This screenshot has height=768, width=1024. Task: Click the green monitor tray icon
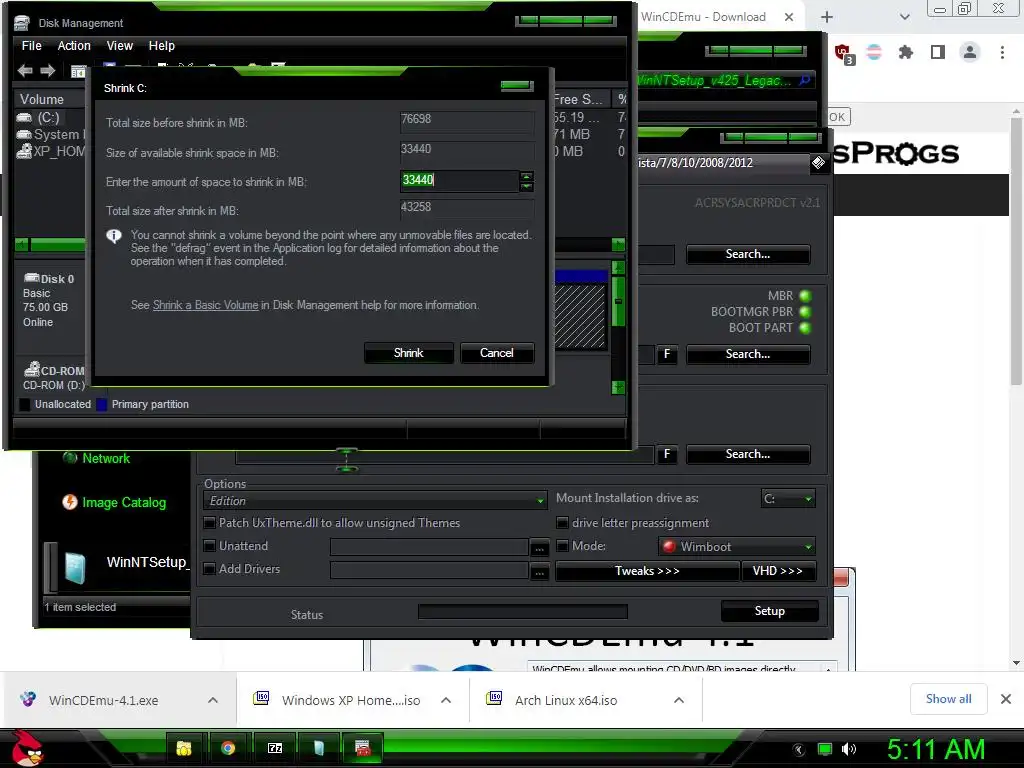[825, 749]
